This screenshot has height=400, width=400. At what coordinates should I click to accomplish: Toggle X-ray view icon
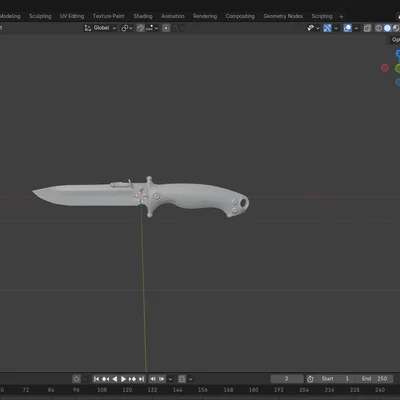[x=367, y=28]
